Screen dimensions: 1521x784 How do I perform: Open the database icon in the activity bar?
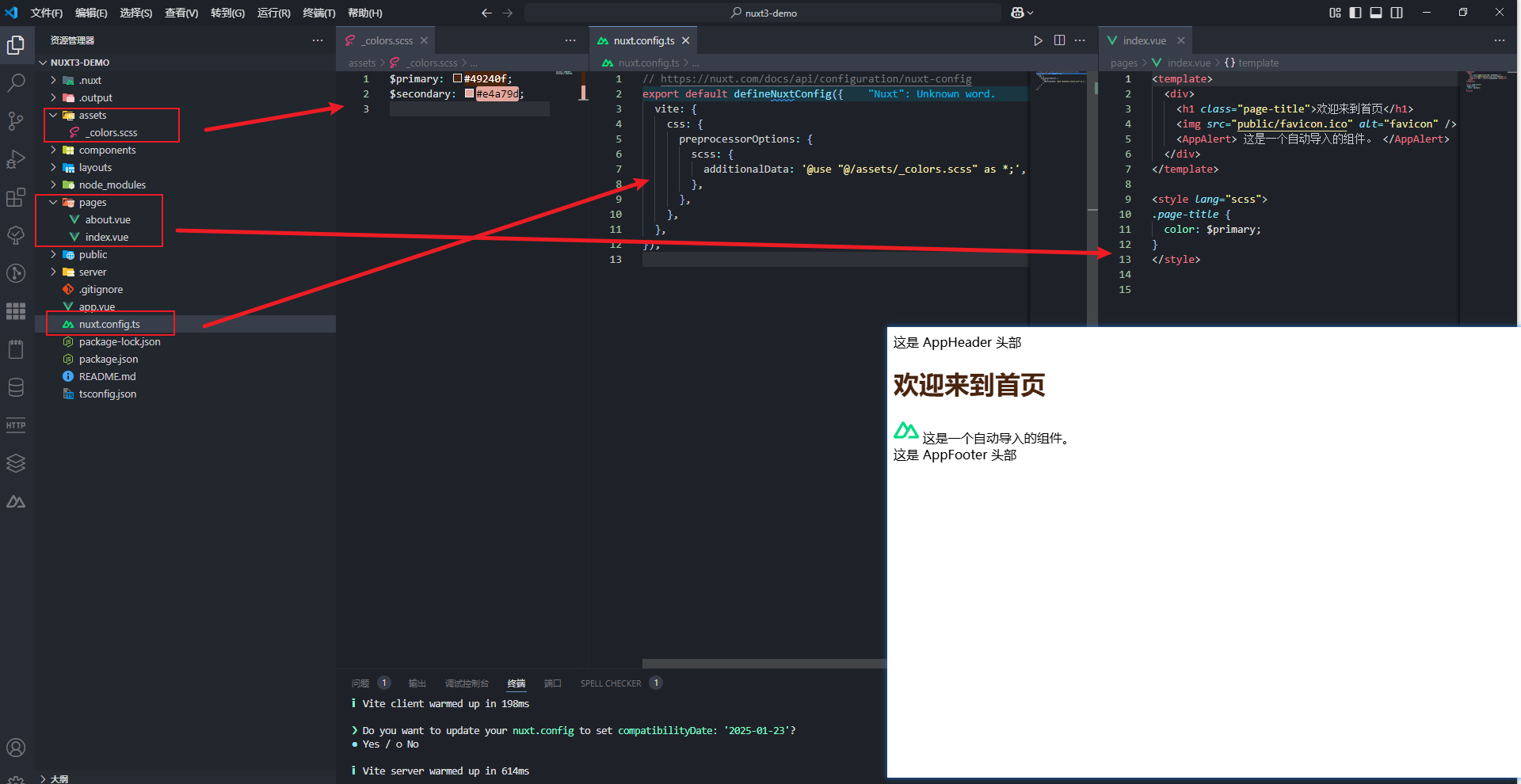coord(16,387)
